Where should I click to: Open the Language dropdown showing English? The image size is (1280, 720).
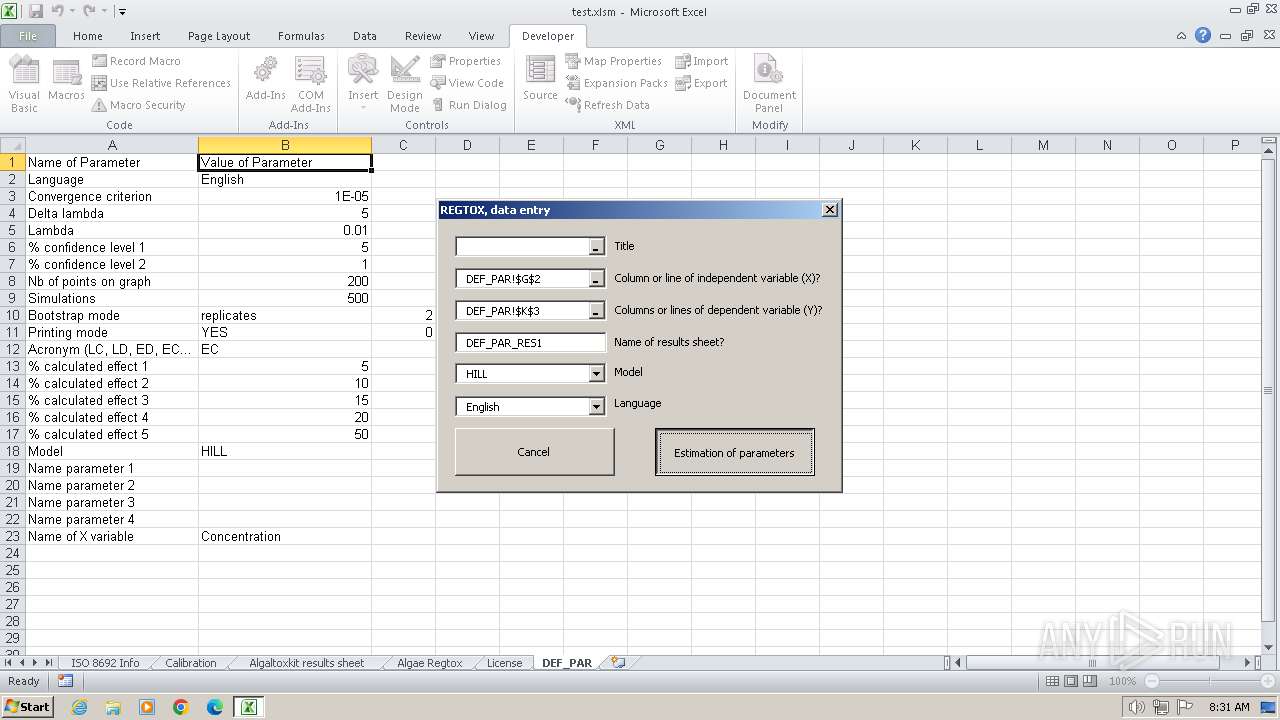tap(596, 407)
